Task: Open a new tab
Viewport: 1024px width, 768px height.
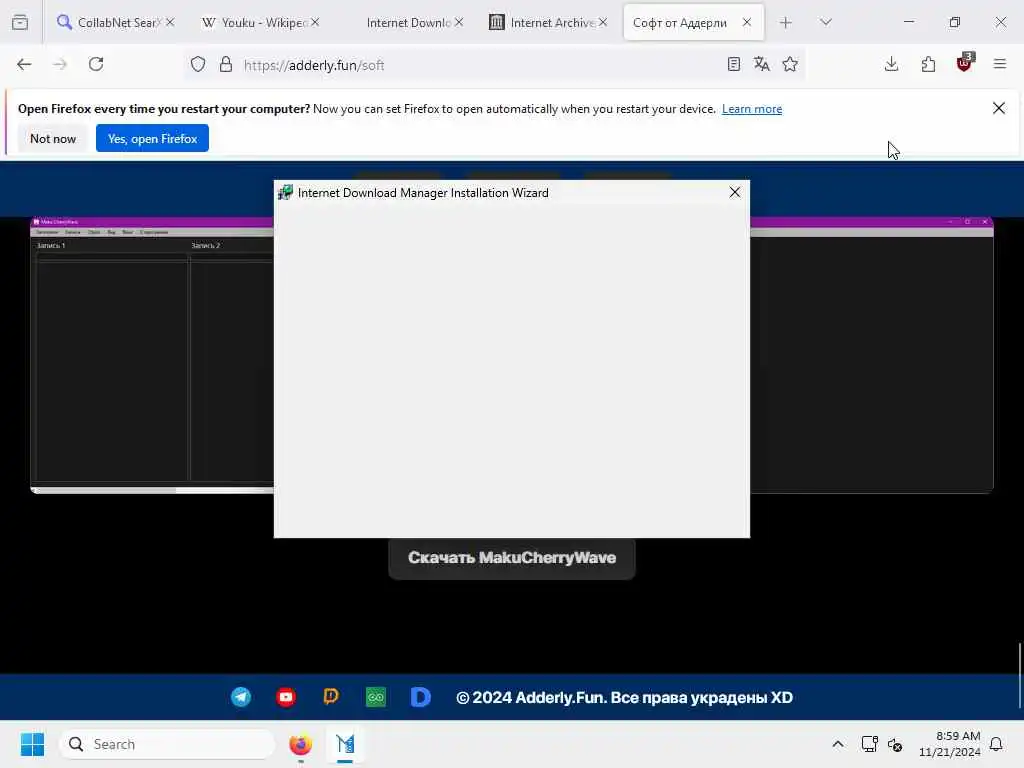Action: 786,22
